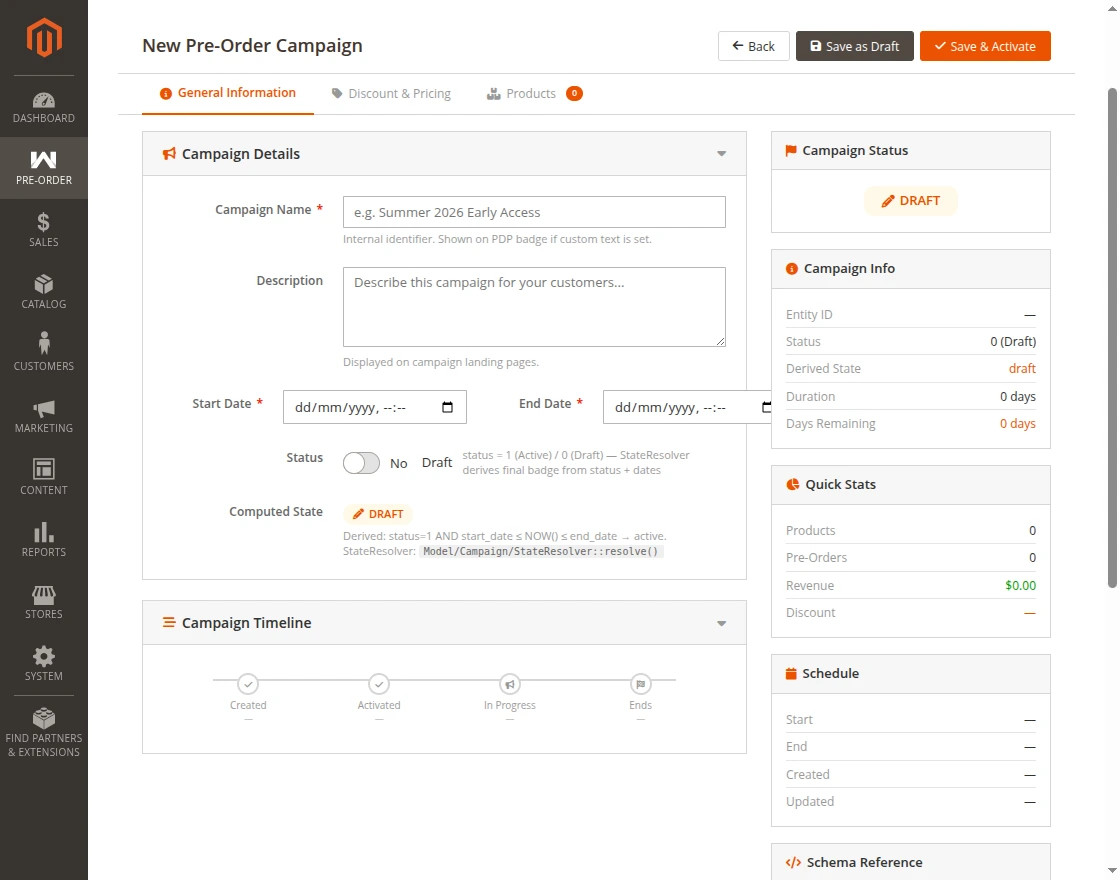Viewport: 1120px width, 880px height.
Task: Open the Customers menu
Action: 44,354
